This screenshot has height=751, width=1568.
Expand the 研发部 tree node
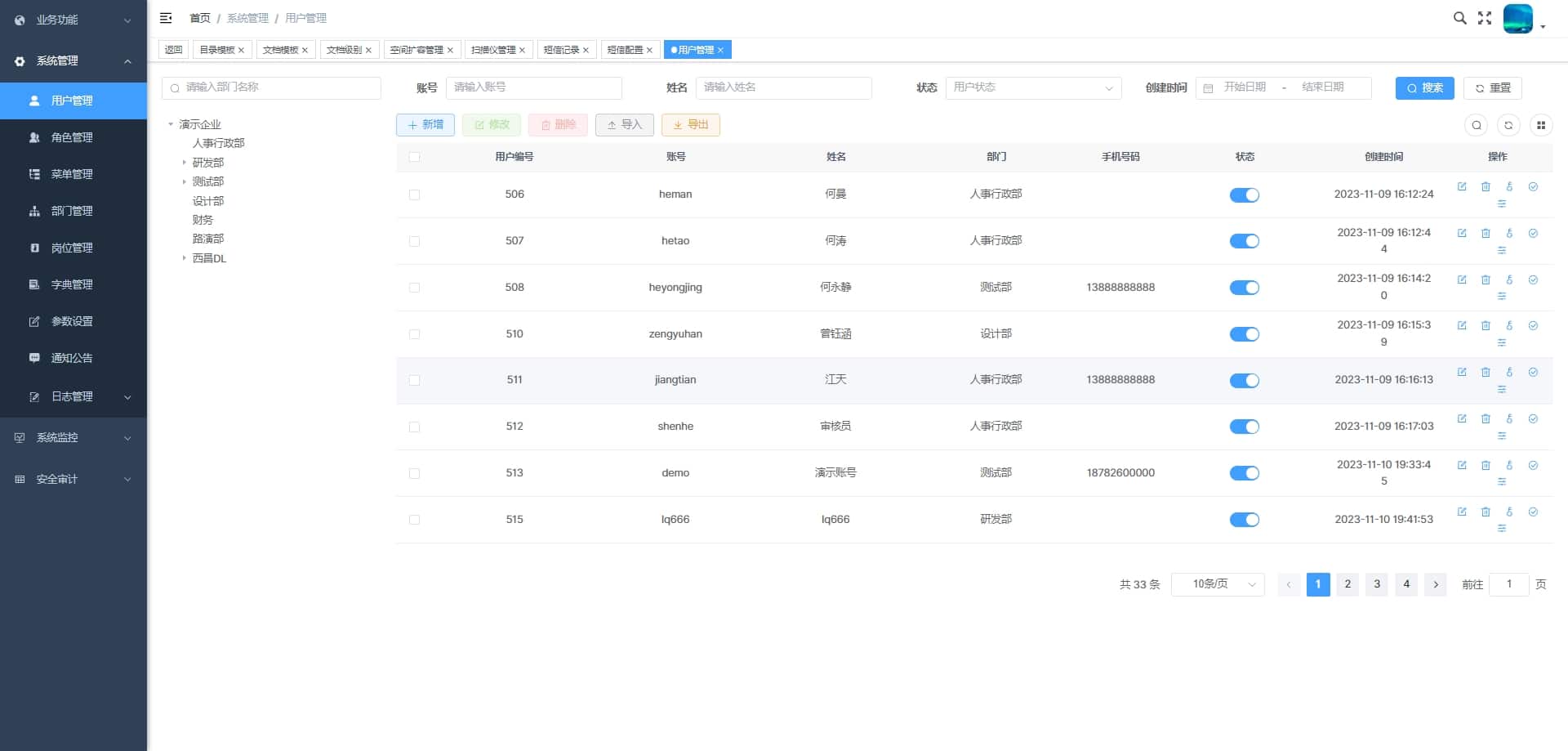tap(184, 163)
